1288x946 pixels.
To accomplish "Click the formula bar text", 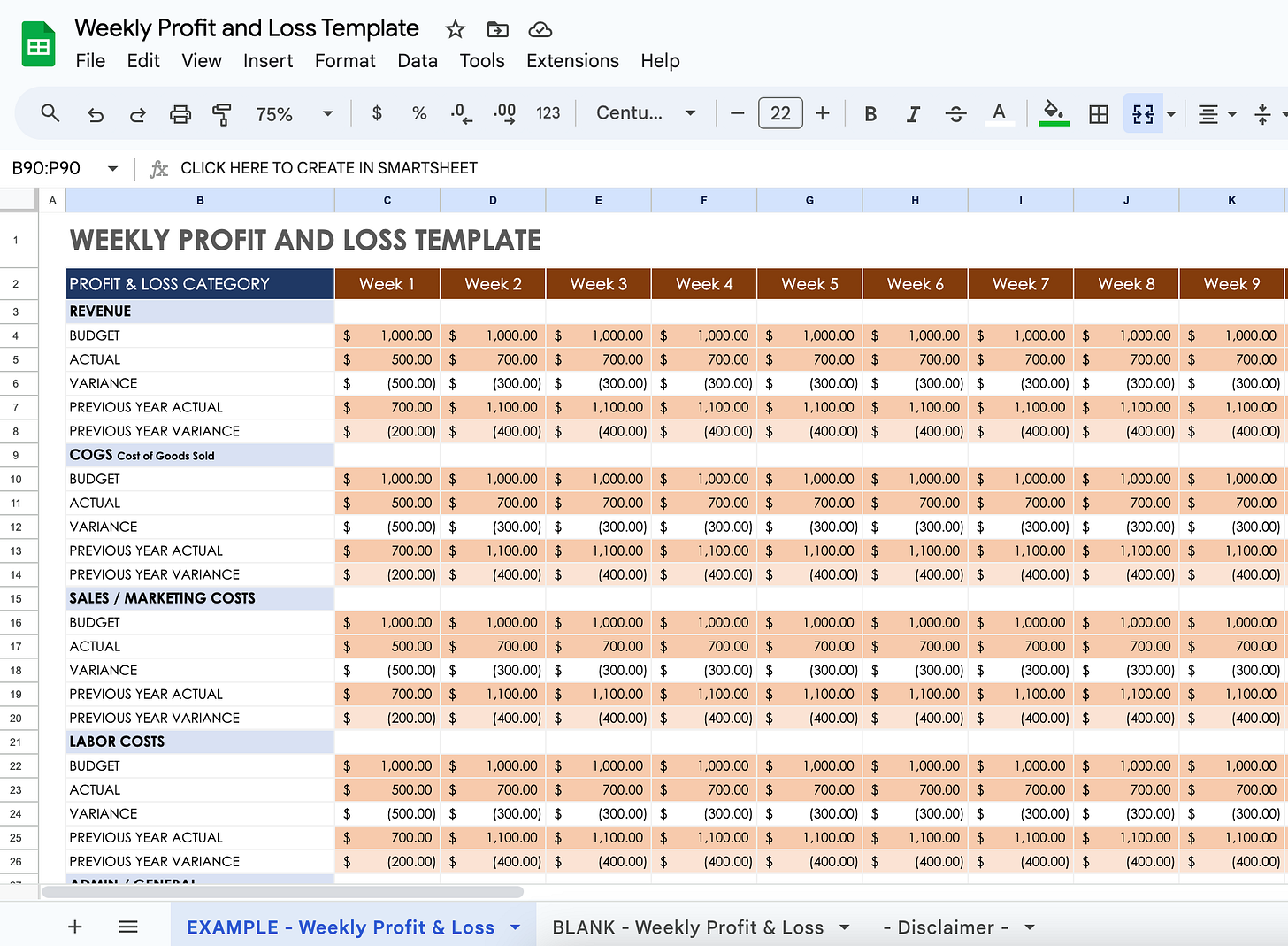I will coord(329,168).
